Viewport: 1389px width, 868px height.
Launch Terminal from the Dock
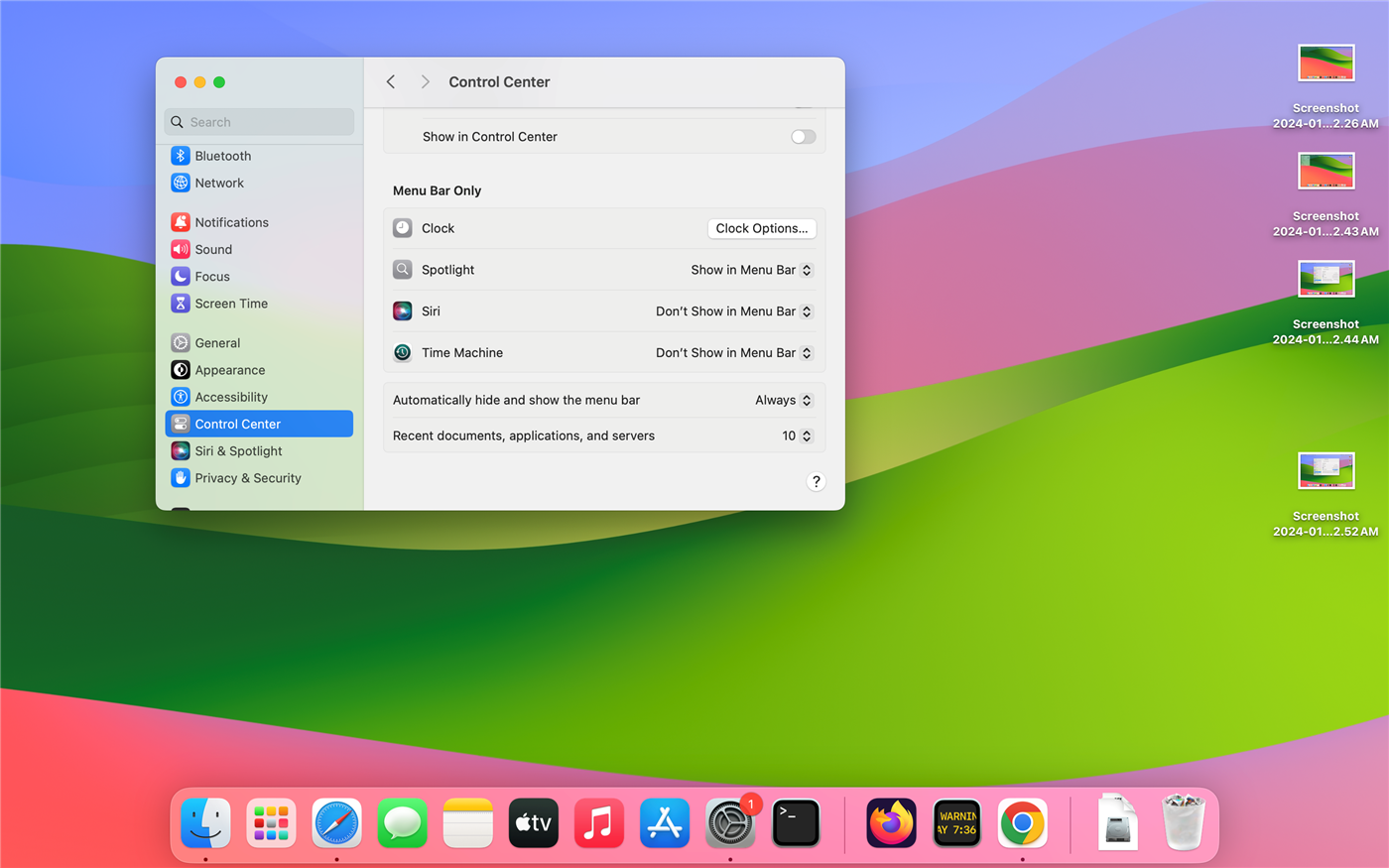[x=796, y=823]
